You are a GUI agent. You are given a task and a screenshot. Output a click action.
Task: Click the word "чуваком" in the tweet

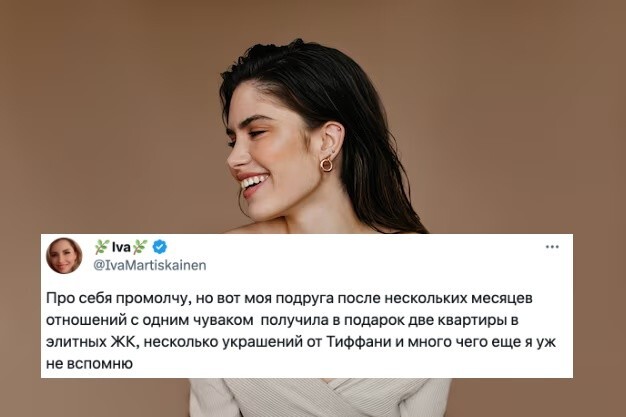226,320
